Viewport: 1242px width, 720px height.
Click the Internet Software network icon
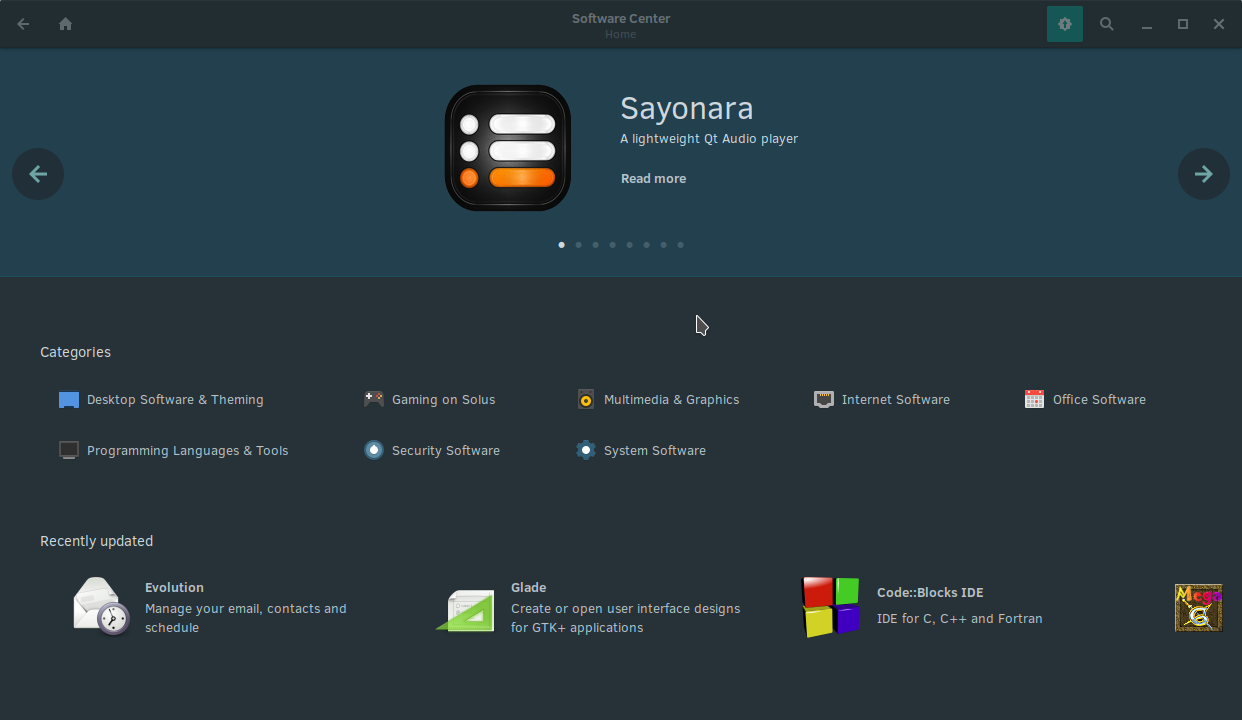pyautogui.click(x=824, y=400)
